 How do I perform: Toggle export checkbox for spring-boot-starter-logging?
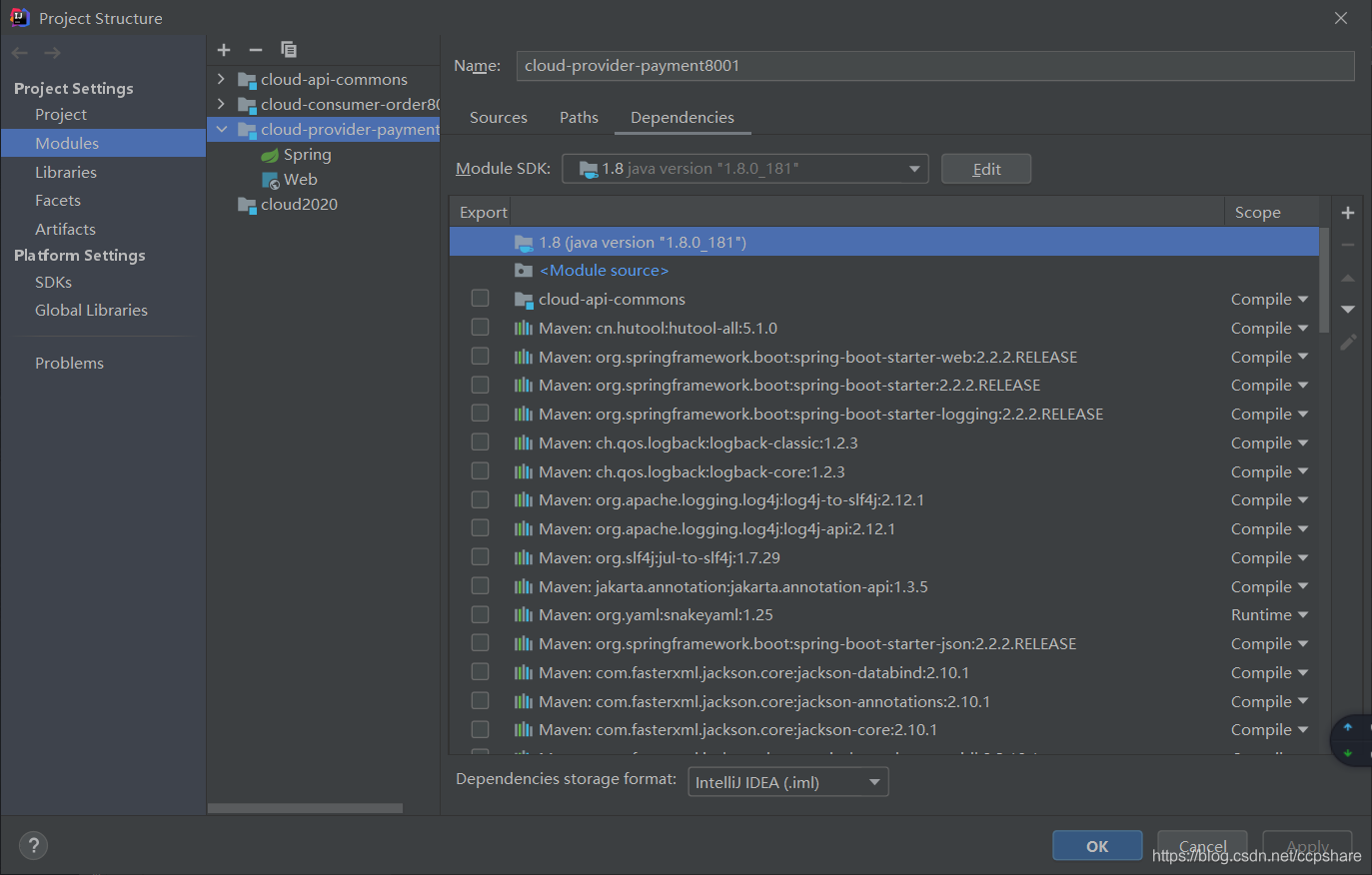481,414
